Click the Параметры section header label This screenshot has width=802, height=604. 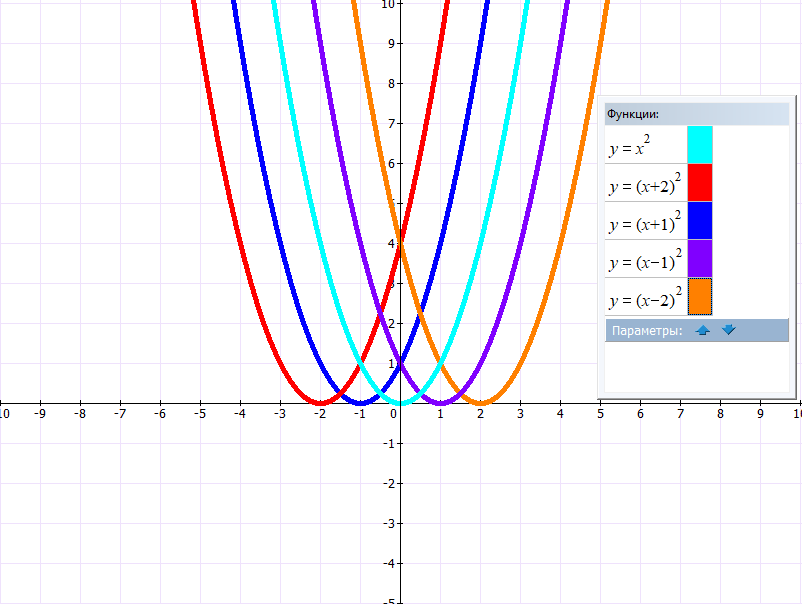tap(647, 331)
